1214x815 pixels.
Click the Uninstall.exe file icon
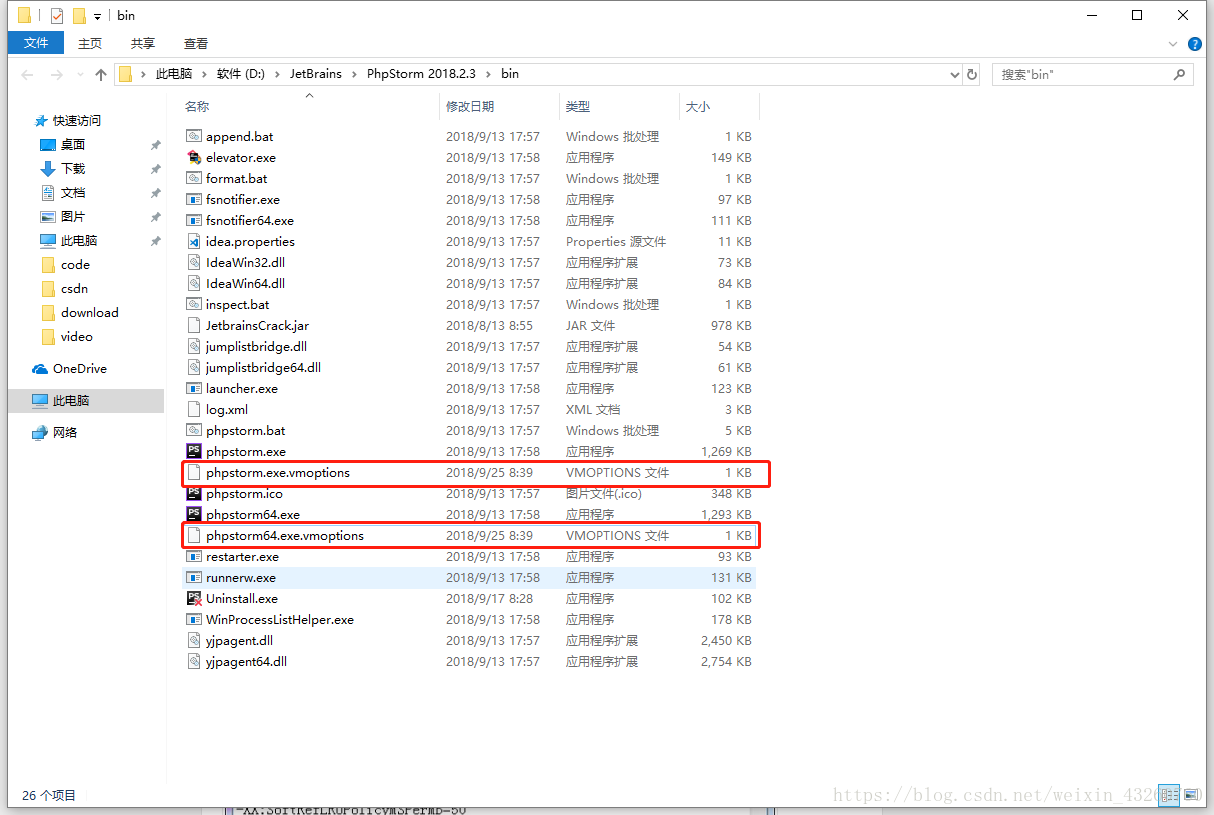coord(195,598)
